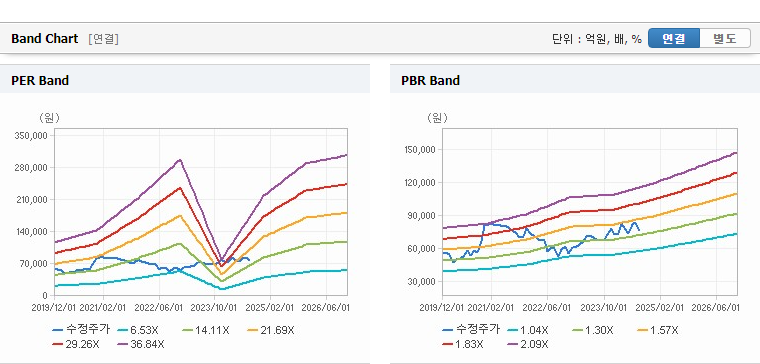Click the 280,000 label on PER y-axis
760x364 pixels.
point(32,168)
